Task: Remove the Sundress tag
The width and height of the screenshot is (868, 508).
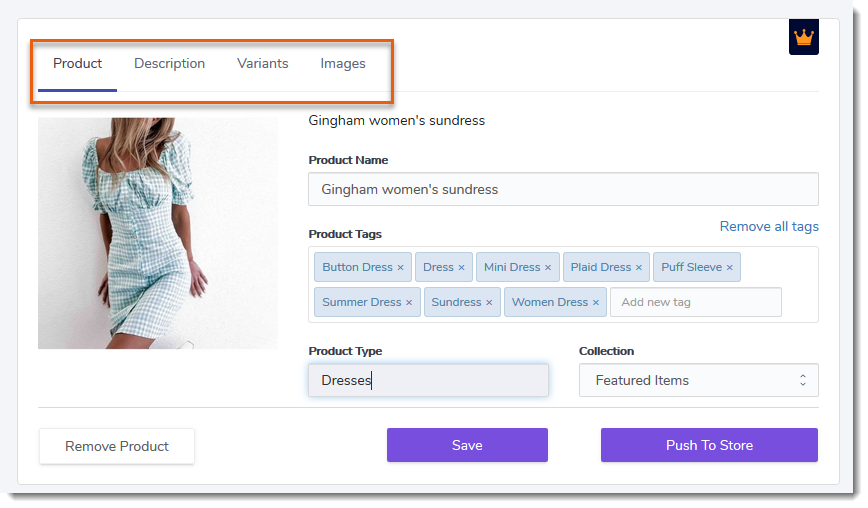Action: [x=489, y=303]
